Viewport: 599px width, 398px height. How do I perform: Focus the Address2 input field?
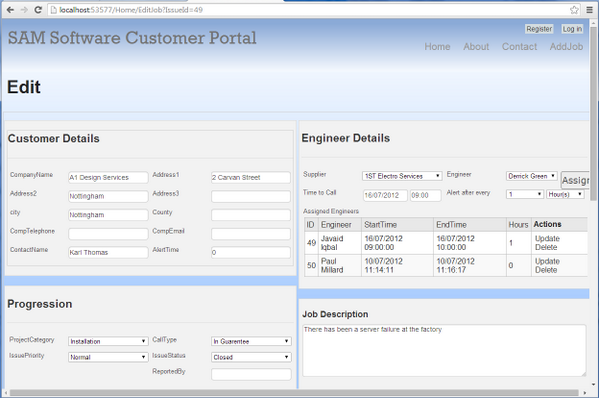(x=108, y=196)
